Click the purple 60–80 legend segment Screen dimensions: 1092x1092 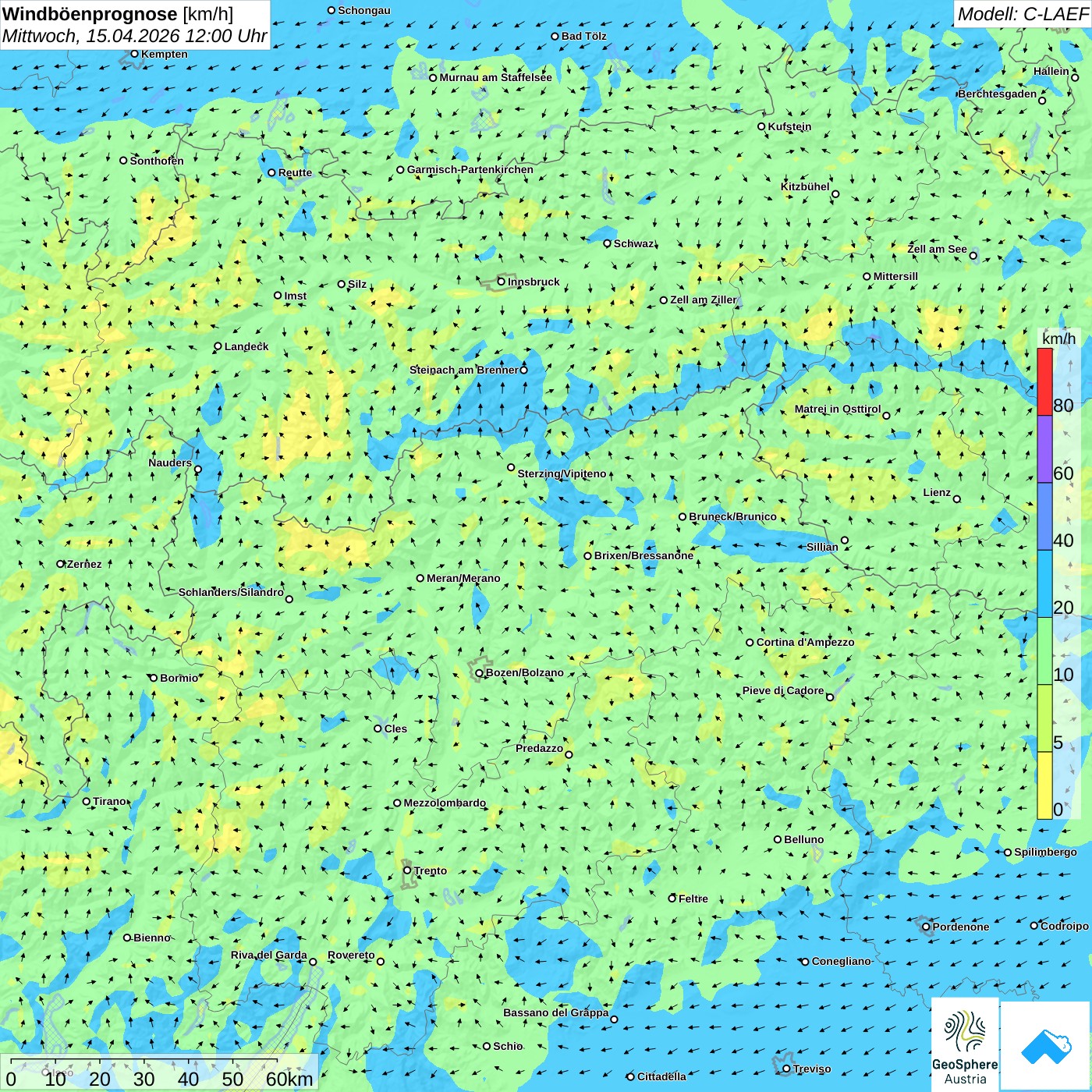coord(1044,449)
